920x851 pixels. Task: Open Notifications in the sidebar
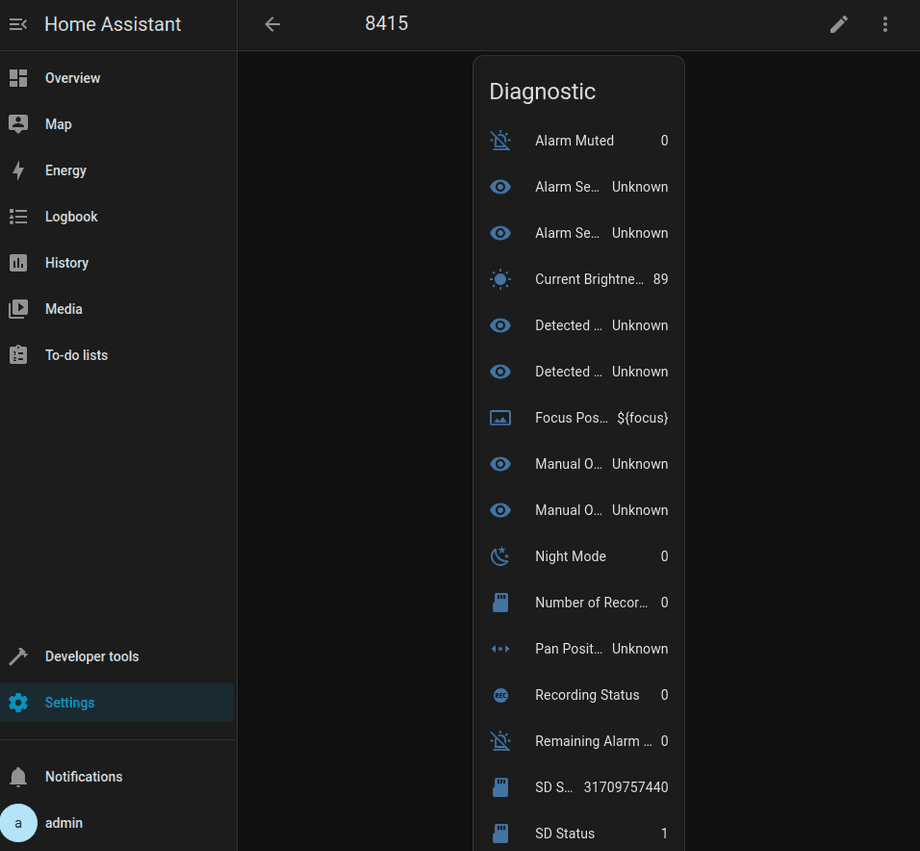tap(83, 776)
